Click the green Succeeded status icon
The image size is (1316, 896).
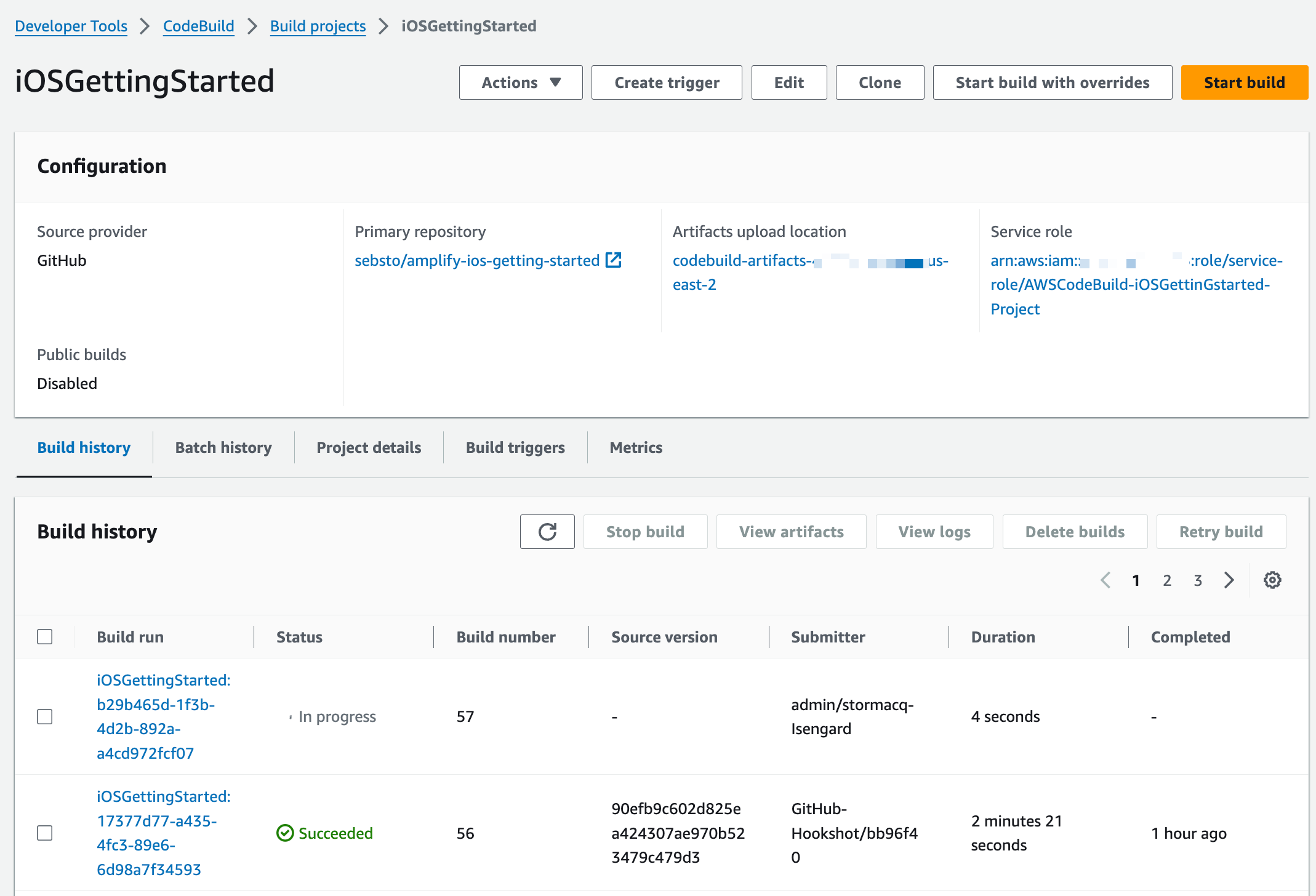284,833
